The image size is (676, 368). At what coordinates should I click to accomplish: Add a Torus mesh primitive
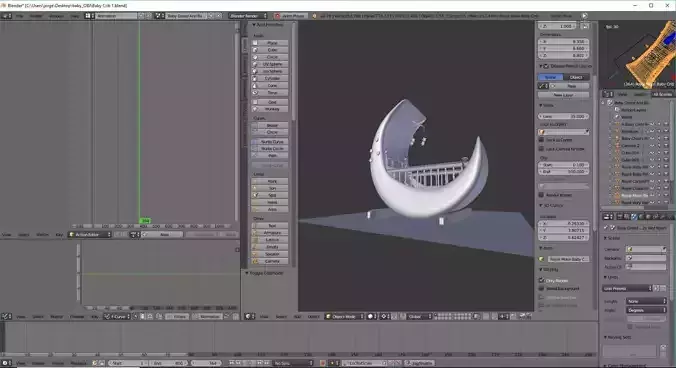point(270,92)
